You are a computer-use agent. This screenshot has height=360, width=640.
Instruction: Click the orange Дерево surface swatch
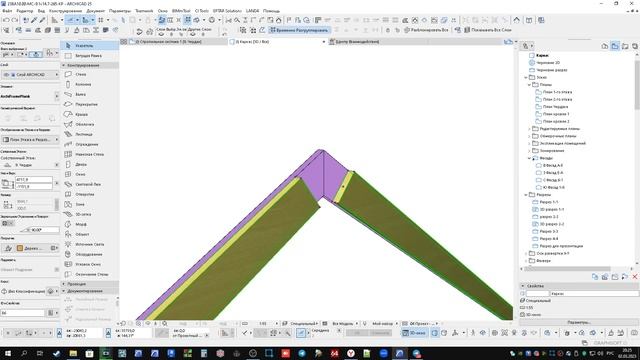20,248
